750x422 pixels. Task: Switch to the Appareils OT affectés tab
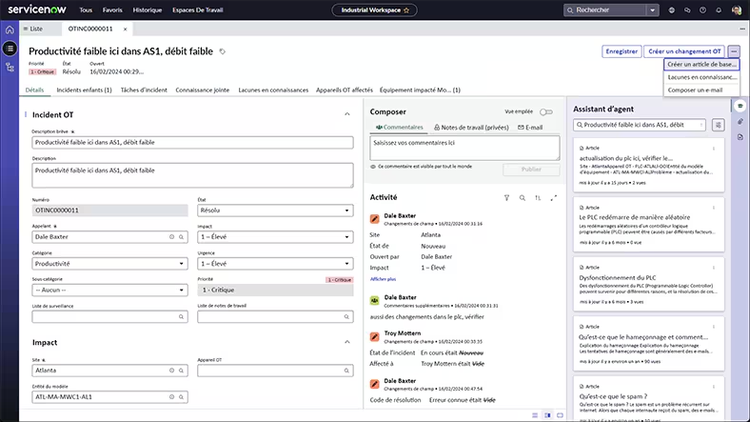click(344, 90)
